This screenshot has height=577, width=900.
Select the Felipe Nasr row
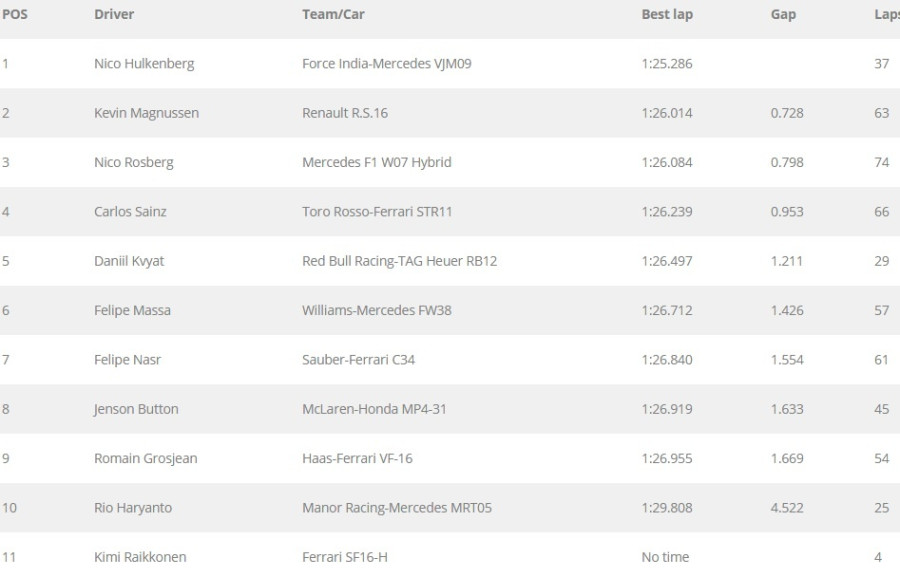pyautogui.click(x=127, y=360)
